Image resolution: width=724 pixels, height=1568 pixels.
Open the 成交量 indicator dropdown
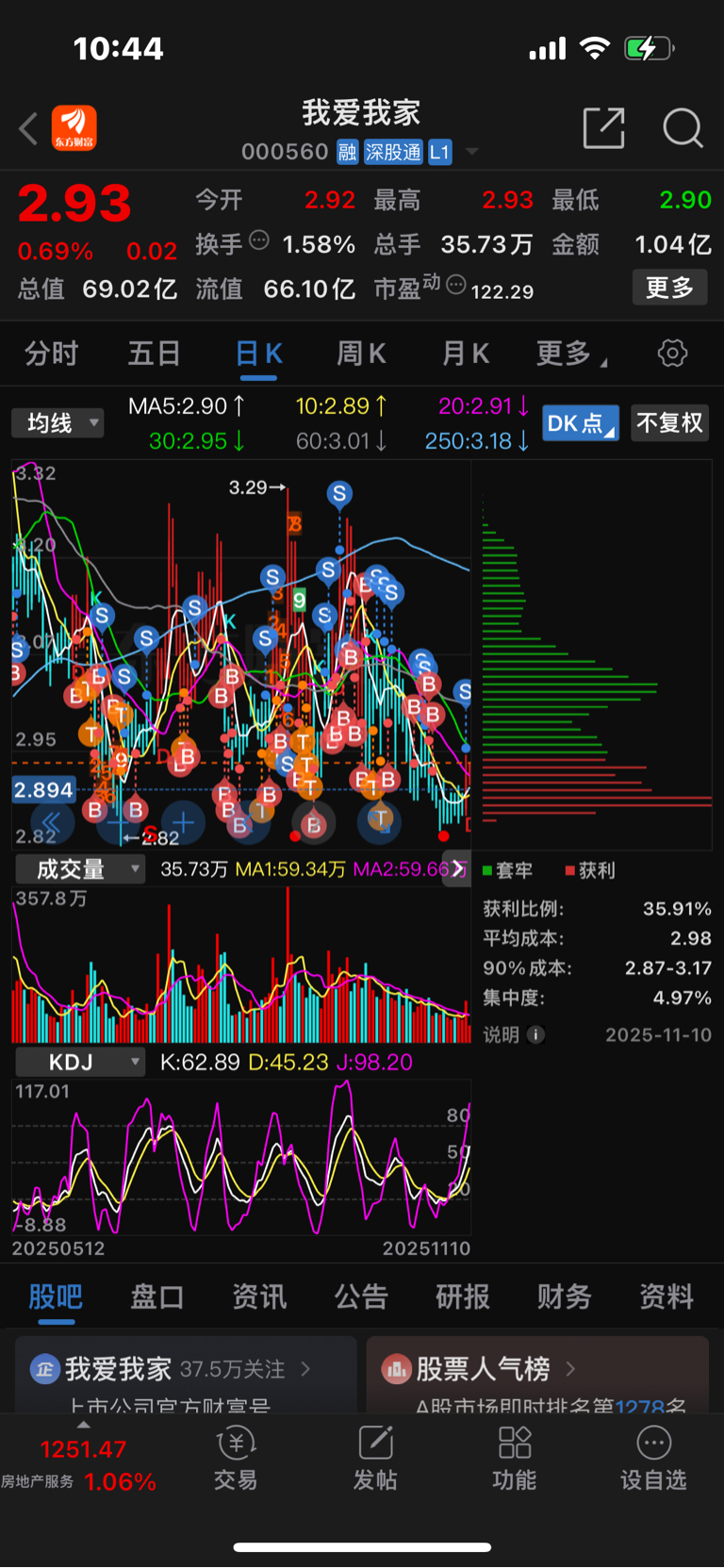(x=80, y=869)
